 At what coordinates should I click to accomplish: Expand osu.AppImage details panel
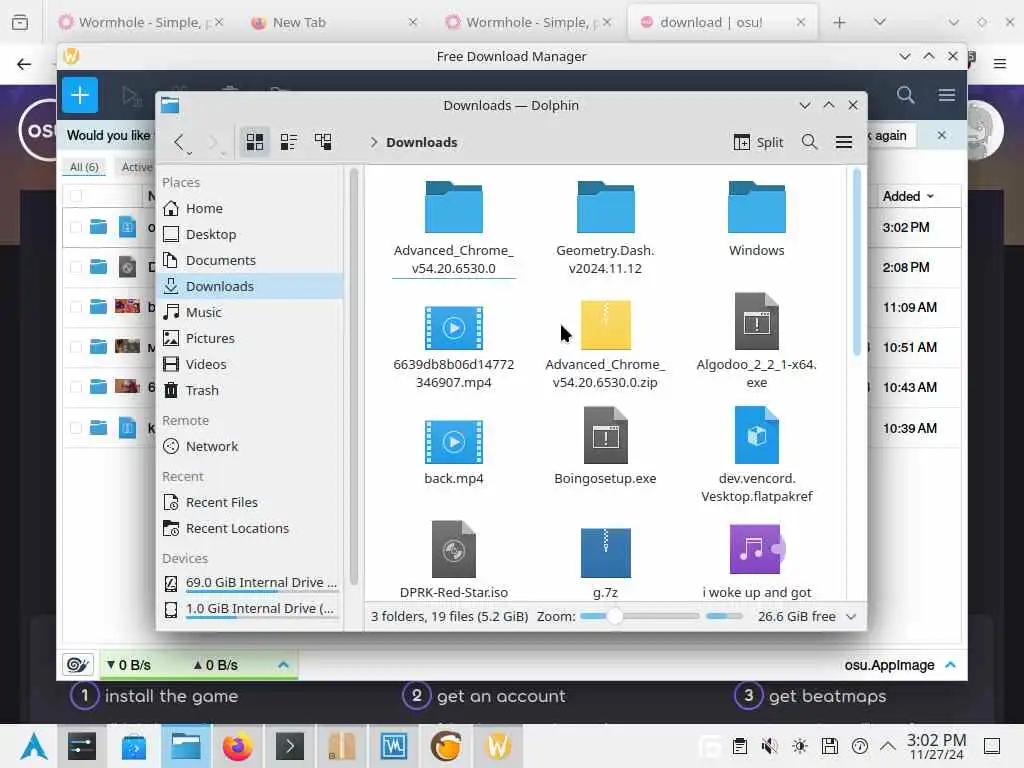pyautogui.click(x=950, y=665)
